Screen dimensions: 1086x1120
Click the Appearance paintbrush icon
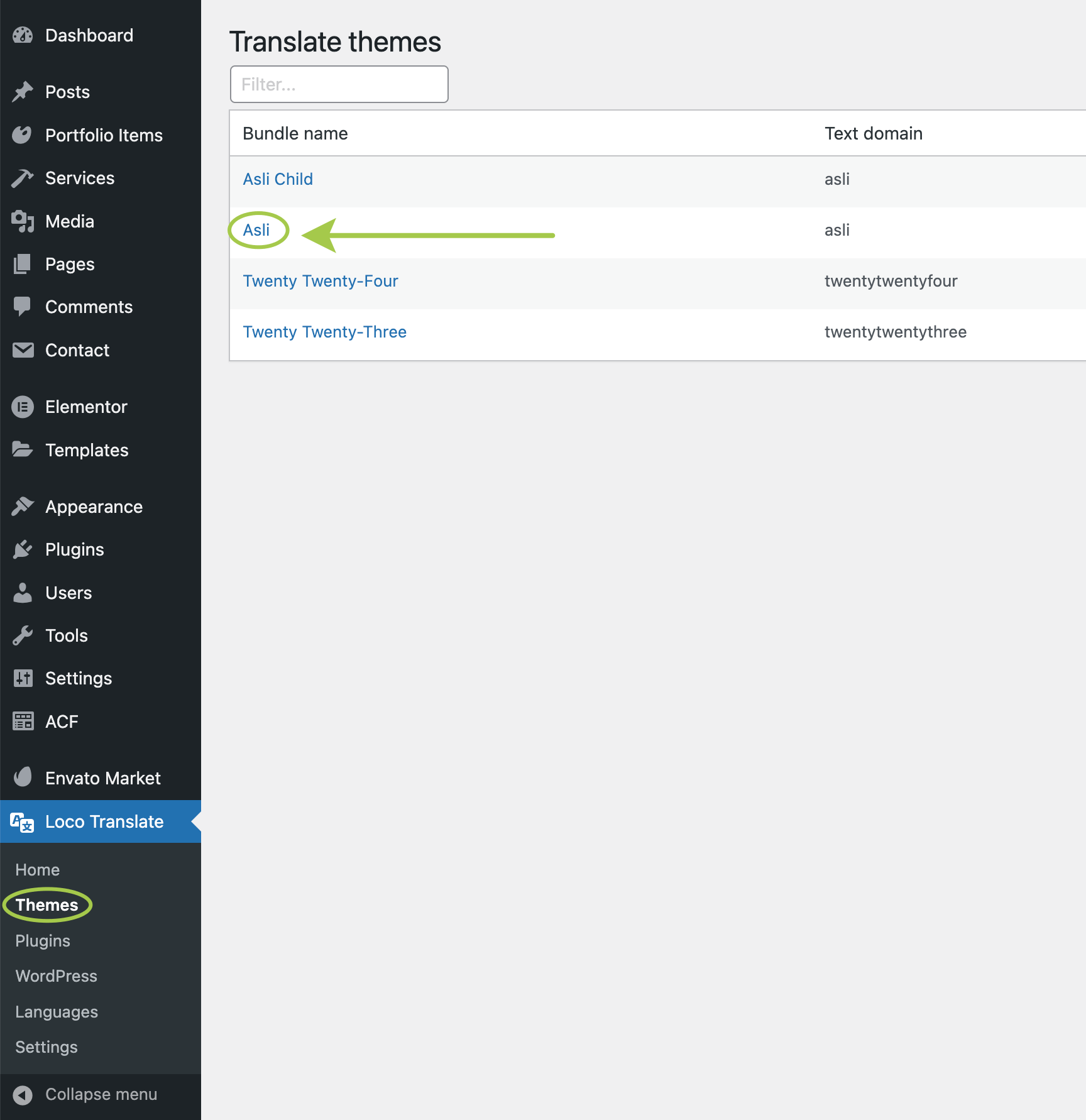pyautogui.click(x=23, y=507)
